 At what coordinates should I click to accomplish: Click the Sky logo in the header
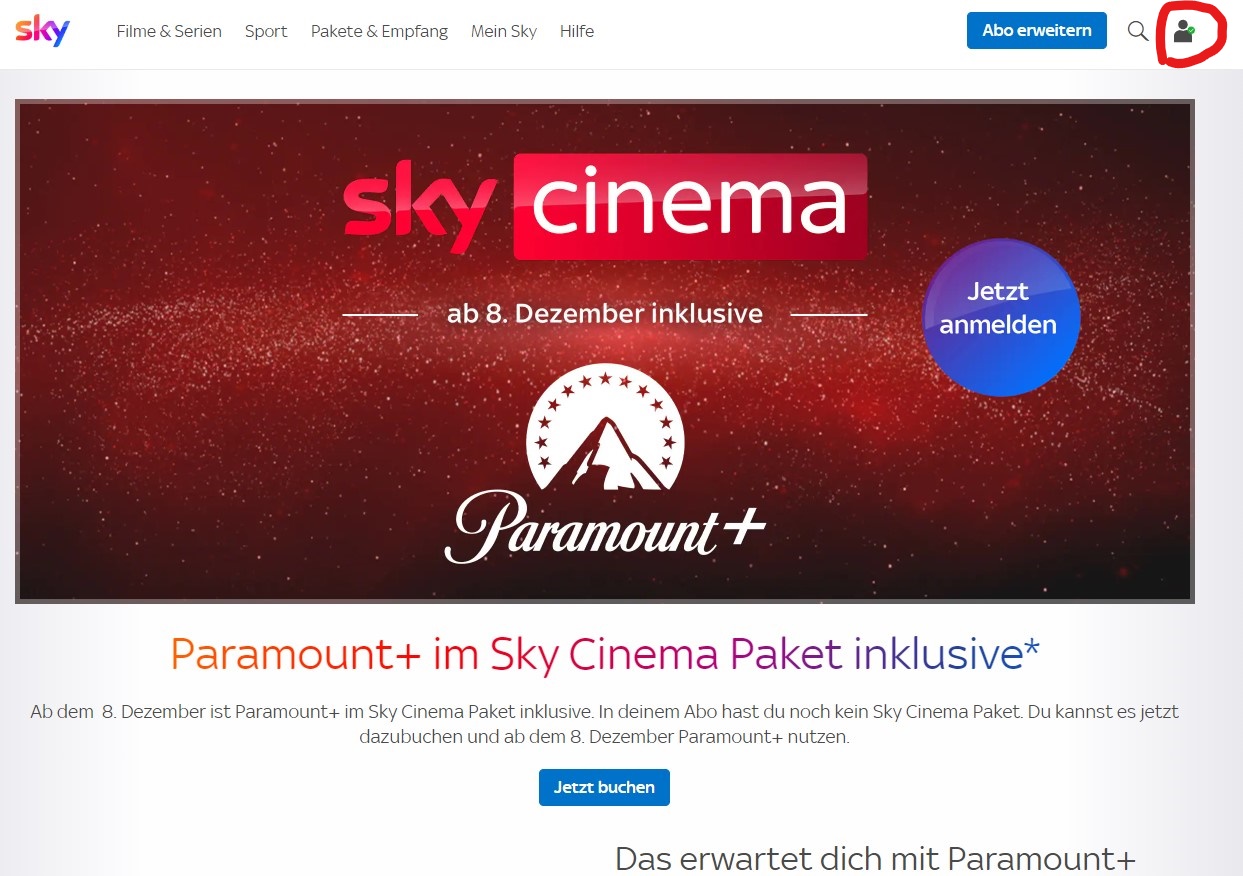42,31
